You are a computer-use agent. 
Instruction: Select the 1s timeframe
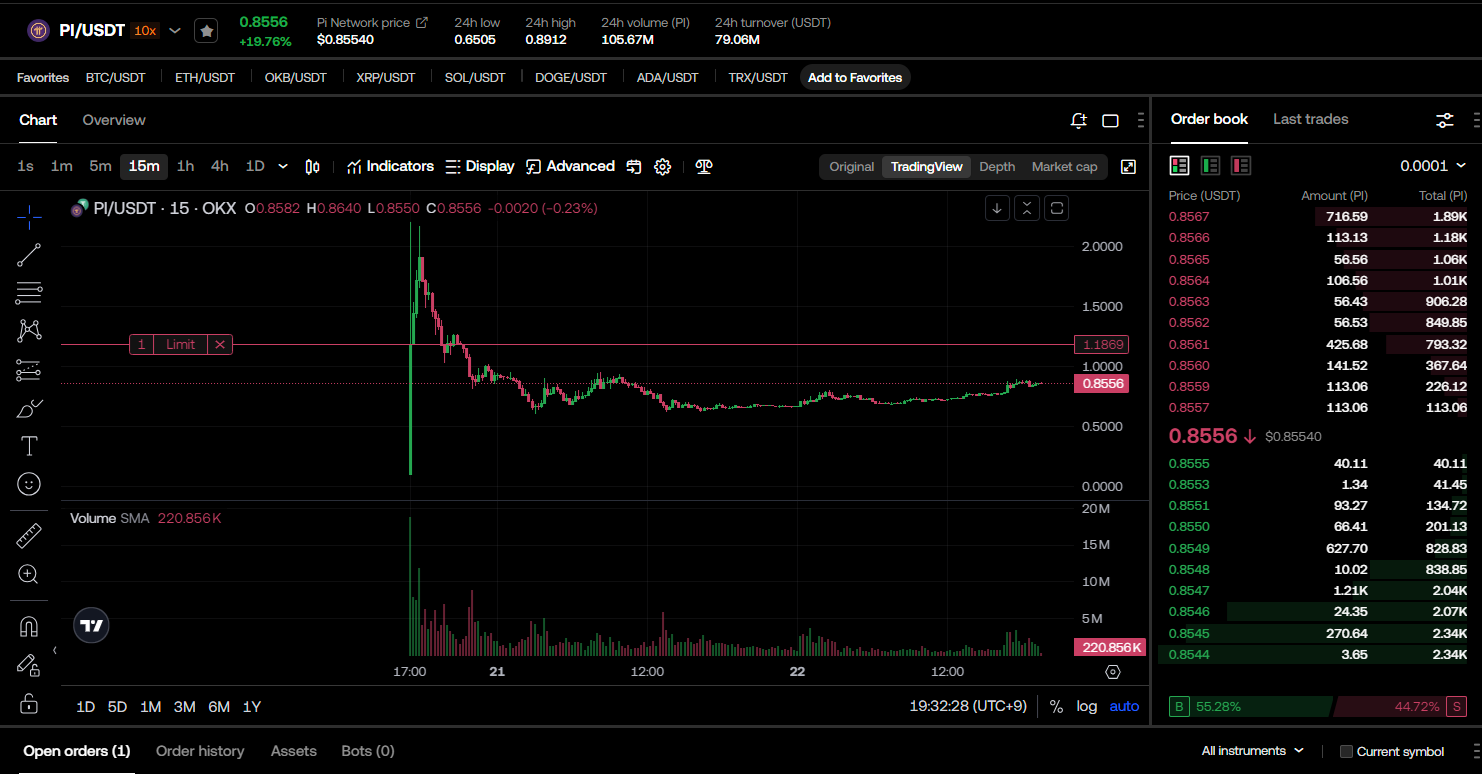[26, 166]
